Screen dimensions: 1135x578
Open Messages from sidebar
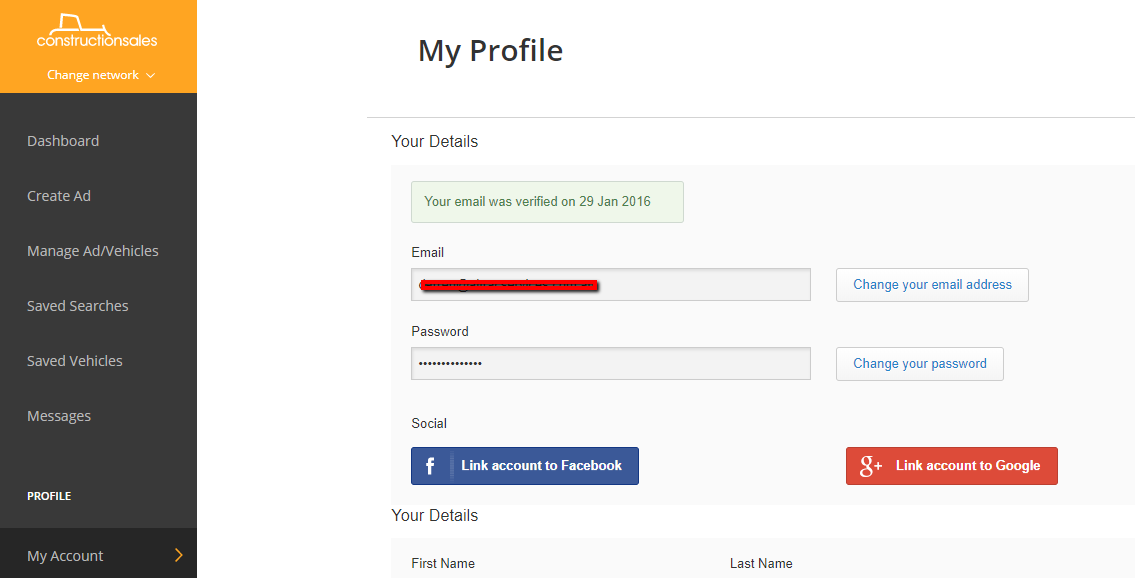point(59,416)
